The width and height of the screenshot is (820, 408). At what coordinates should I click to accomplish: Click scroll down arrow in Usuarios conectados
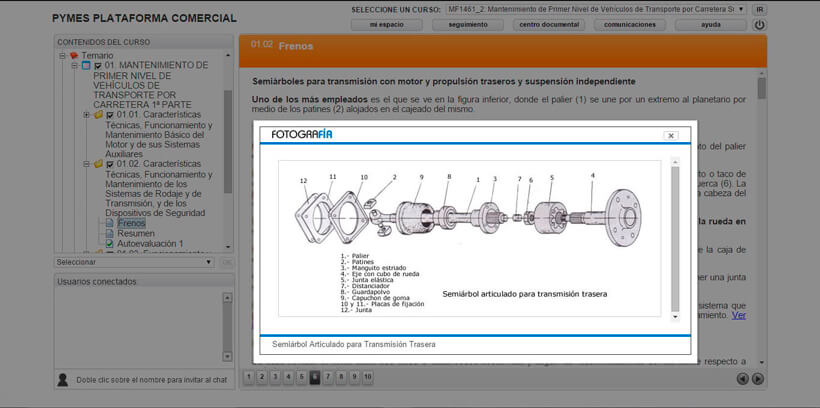coord(227,356)
